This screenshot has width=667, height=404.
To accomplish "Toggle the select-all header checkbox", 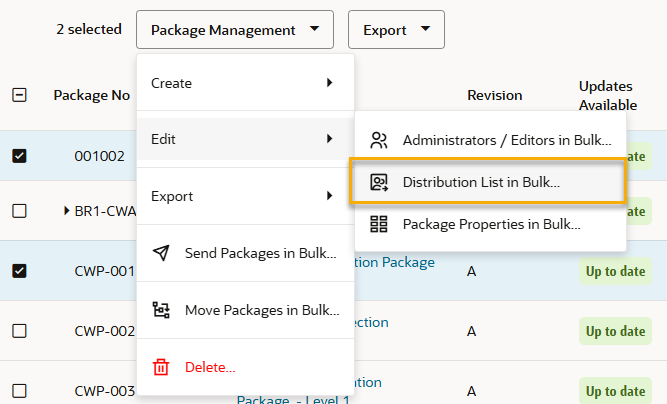I will [19, 95].
